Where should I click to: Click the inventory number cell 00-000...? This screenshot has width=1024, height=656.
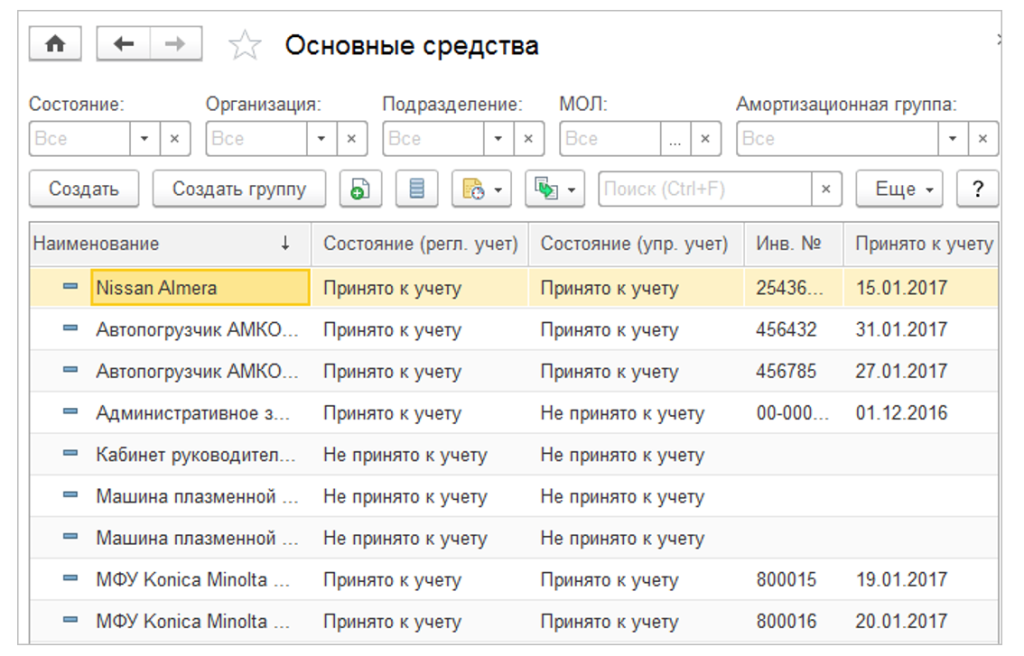point(792,413)
